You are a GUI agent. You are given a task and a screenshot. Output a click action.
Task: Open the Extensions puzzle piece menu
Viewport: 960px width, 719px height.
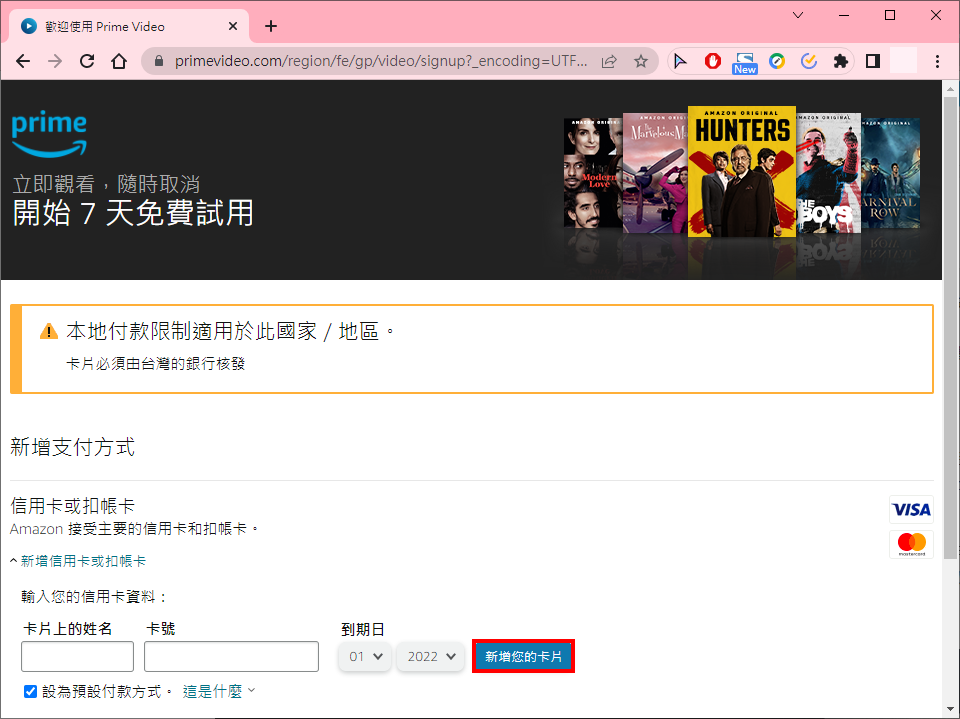(841, 61)
